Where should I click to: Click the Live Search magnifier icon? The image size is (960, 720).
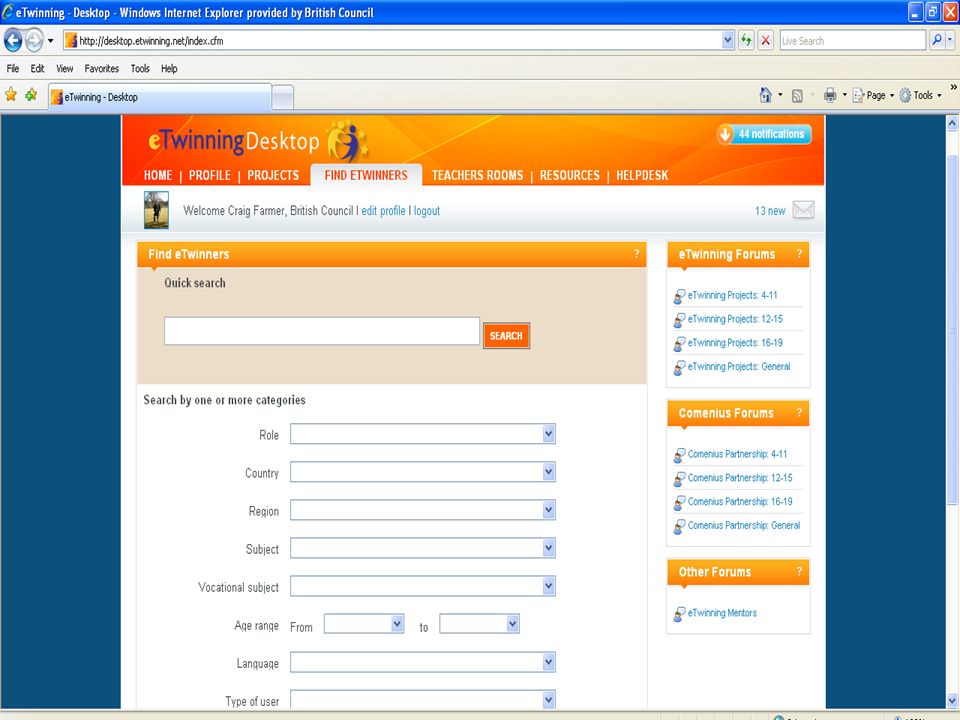click(x=937, y=41)
